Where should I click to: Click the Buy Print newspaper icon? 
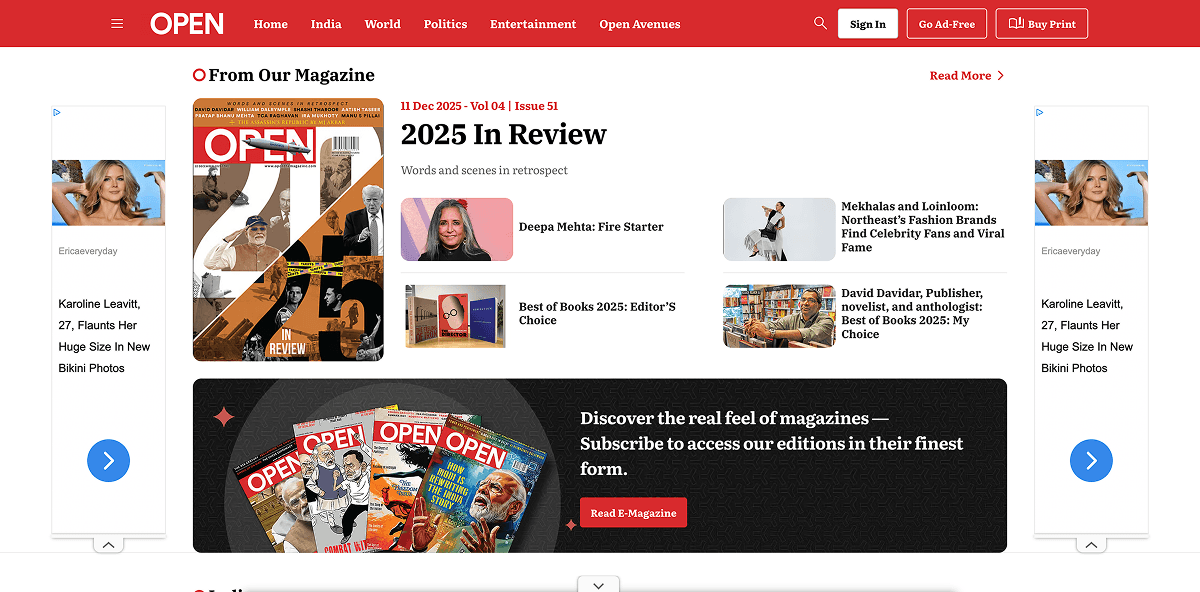1013,23
